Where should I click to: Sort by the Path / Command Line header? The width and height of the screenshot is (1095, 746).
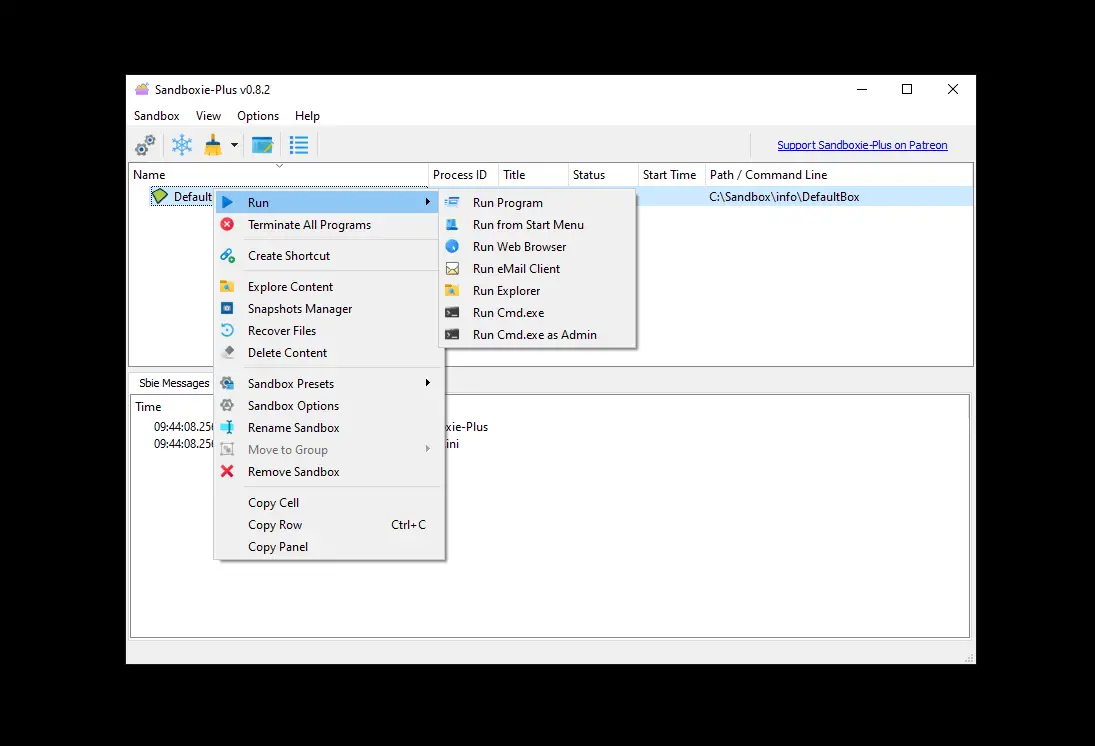[x=839, y=175]
